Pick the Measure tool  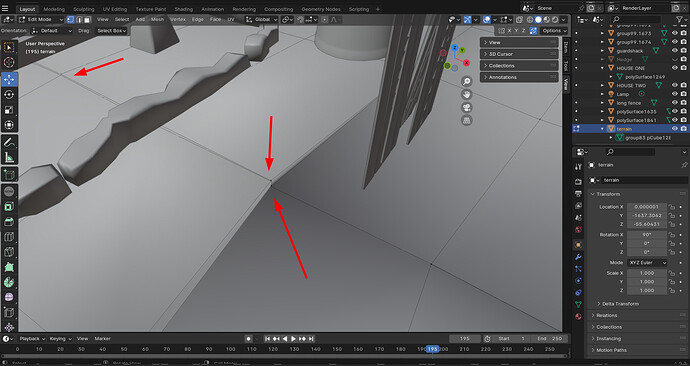click(9, 157)
